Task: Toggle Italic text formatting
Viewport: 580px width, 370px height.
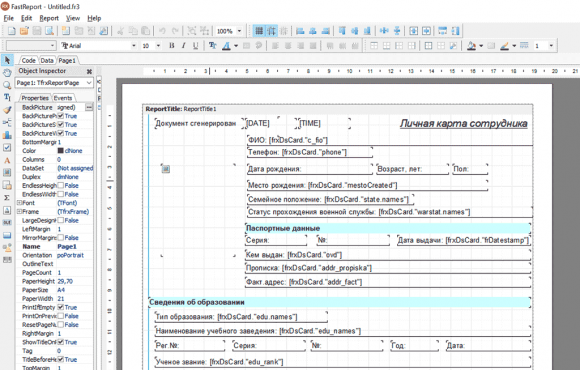Action: 183,46
